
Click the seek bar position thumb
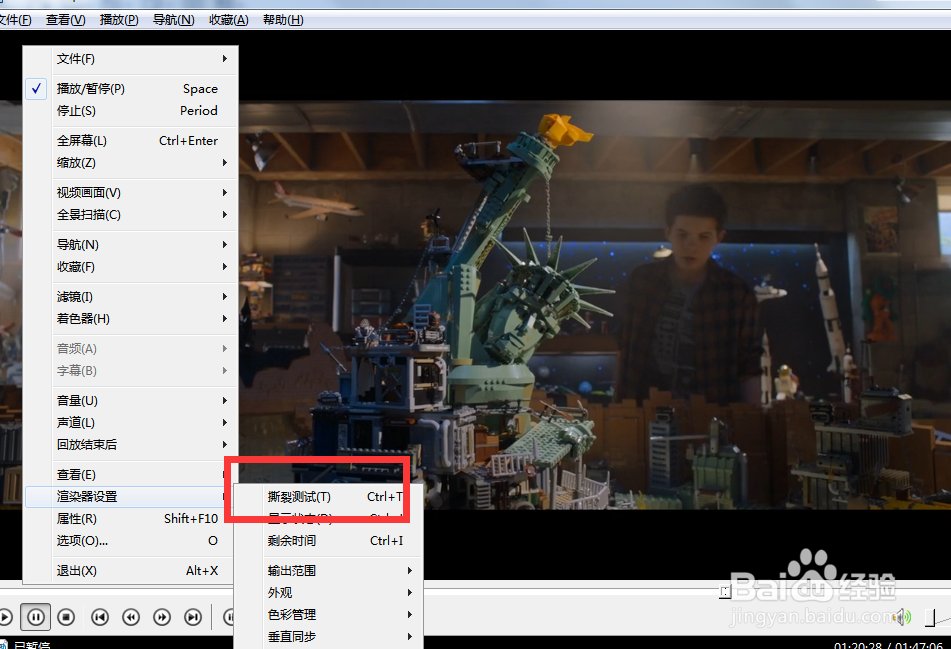(x=725, y=592)
